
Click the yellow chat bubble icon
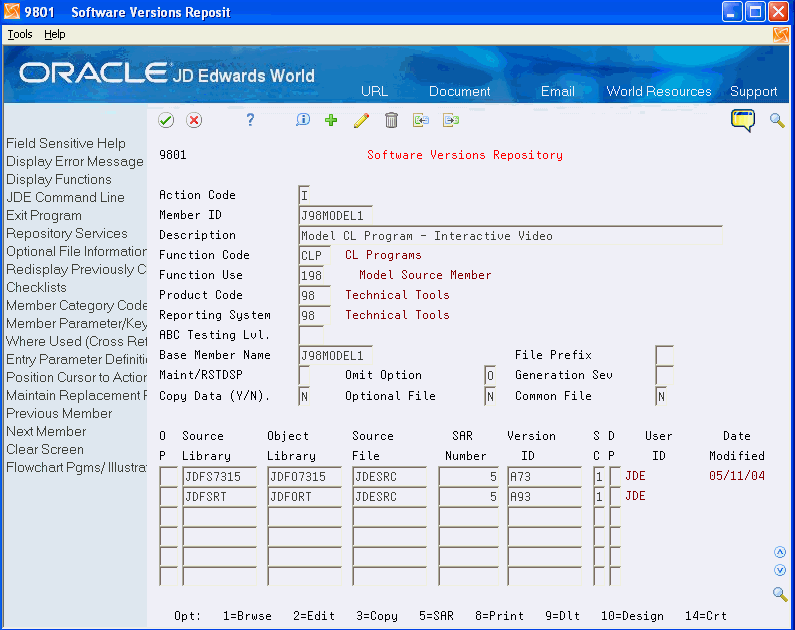(743, 121)
